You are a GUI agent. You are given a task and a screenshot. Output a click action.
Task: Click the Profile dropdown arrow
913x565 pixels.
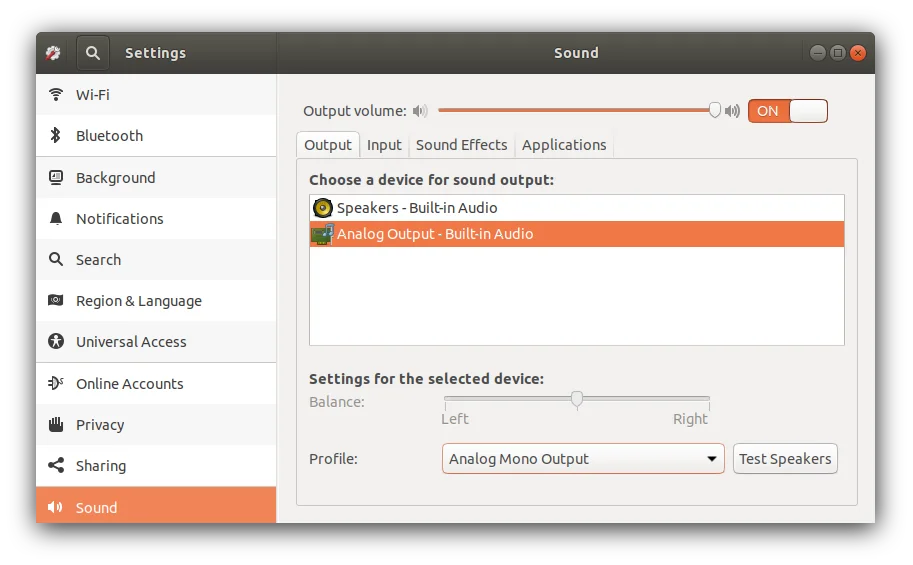pyautogui.click(x=712, y=458)
